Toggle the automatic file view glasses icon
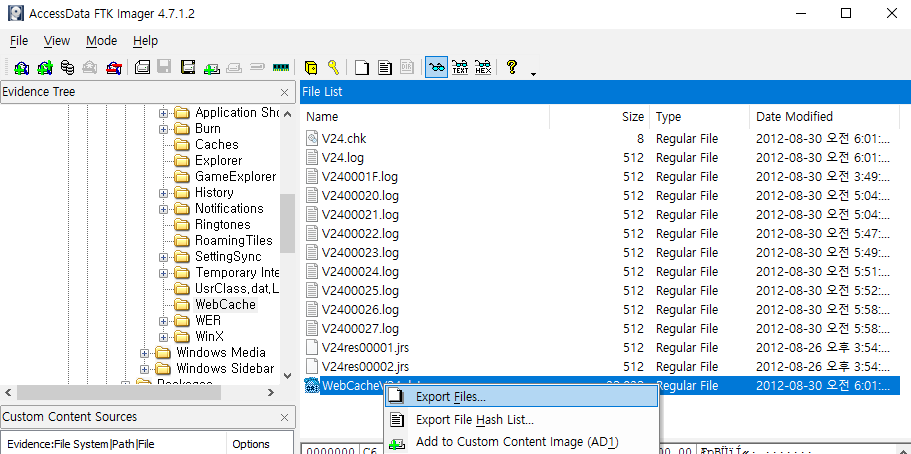911x454 pixels. (436, 67)
